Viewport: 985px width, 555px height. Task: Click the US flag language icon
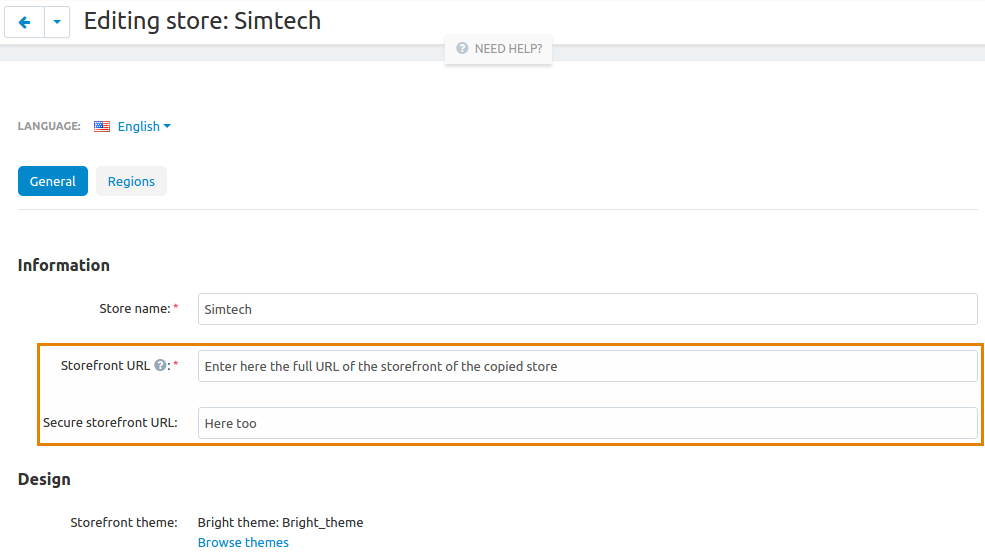(x=102, y=126)
